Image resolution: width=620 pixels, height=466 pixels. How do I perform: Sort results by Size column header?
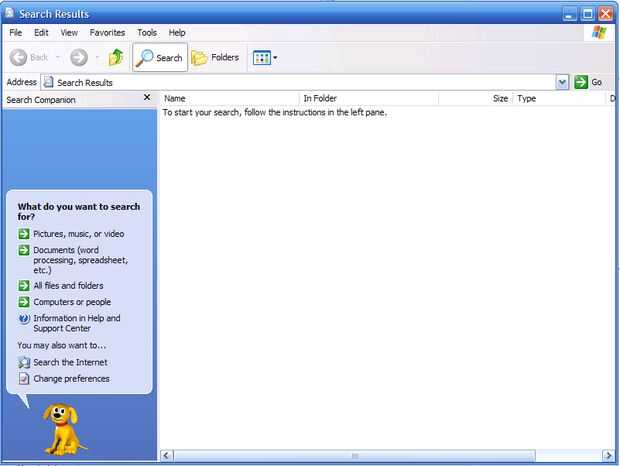tap(476, 98)
